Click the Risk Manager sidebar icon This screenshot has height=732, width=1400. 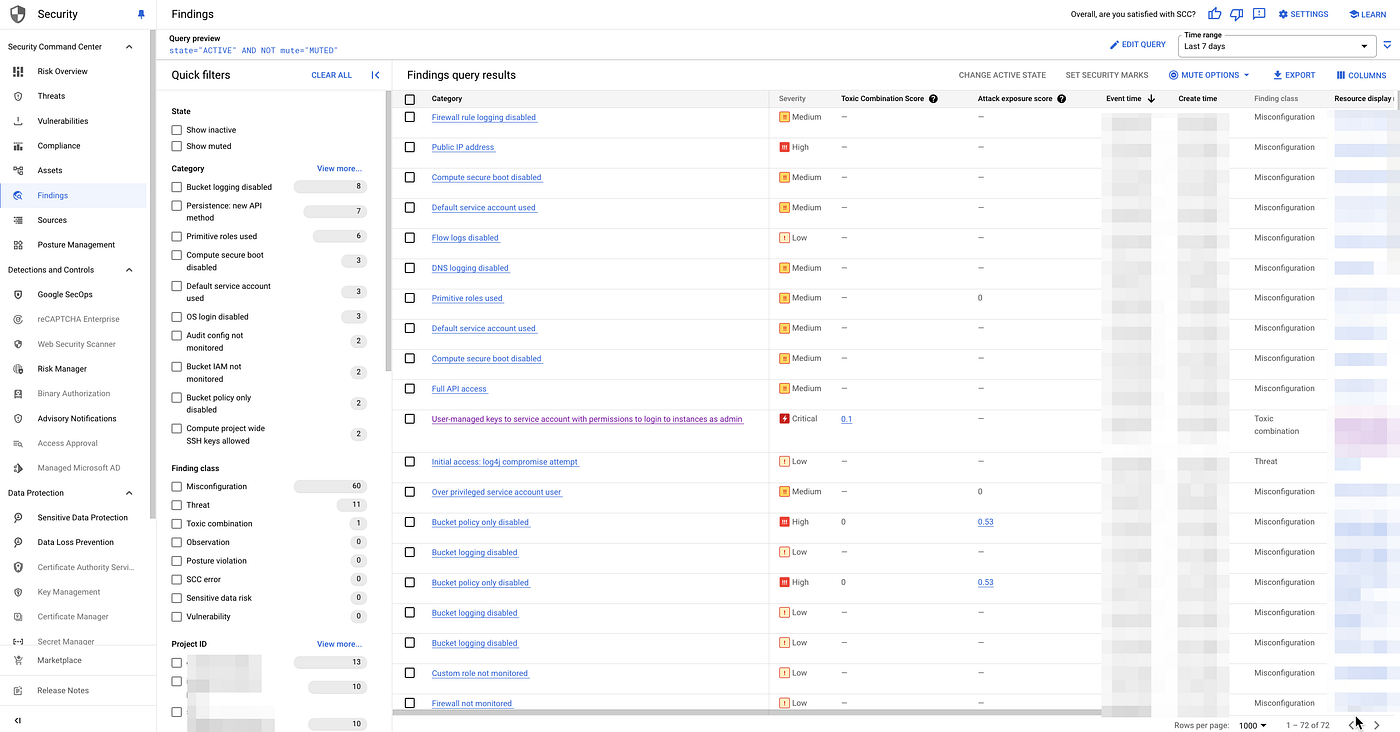18,369
